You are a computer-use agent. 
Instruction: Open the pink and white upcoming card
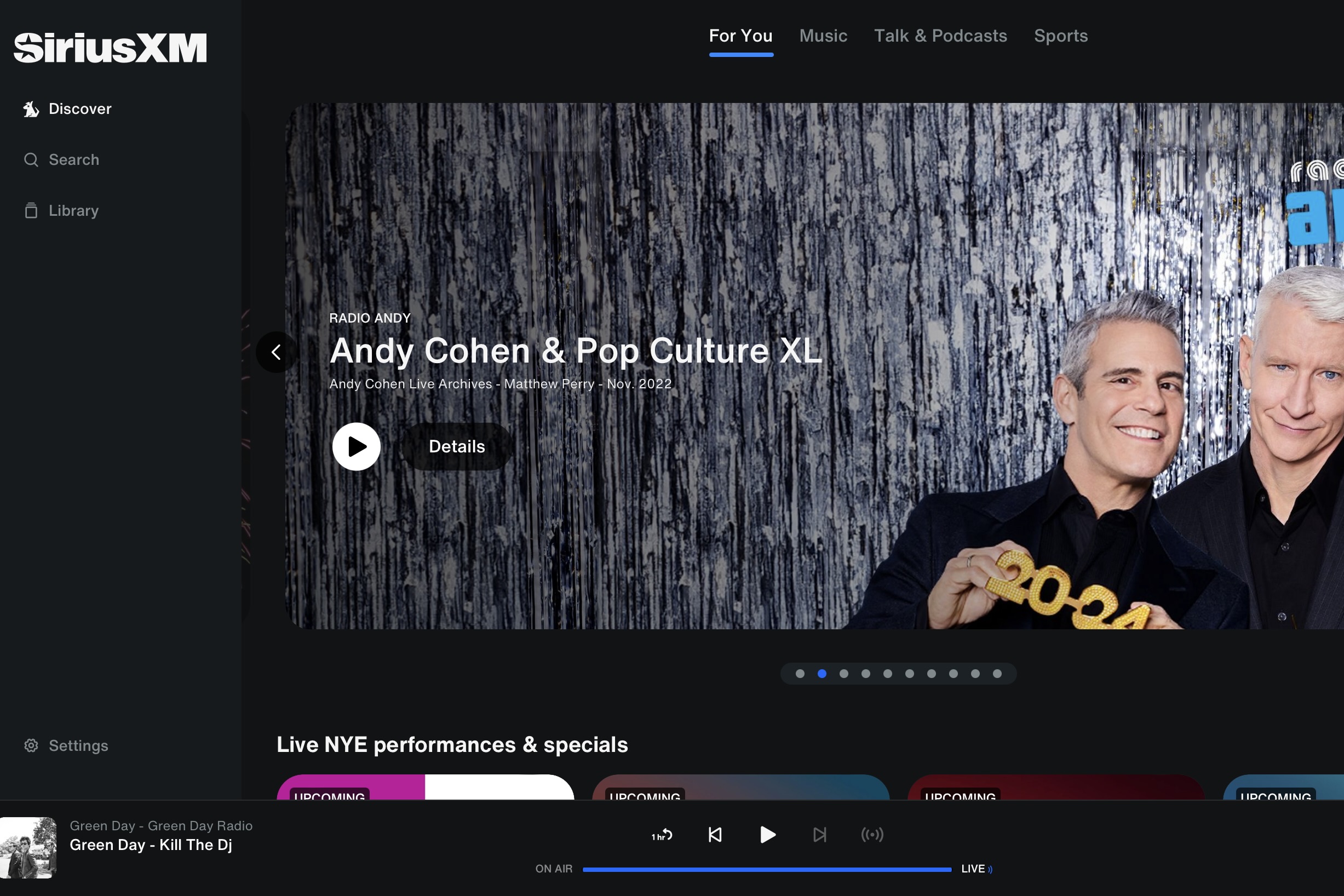(425, 787)
